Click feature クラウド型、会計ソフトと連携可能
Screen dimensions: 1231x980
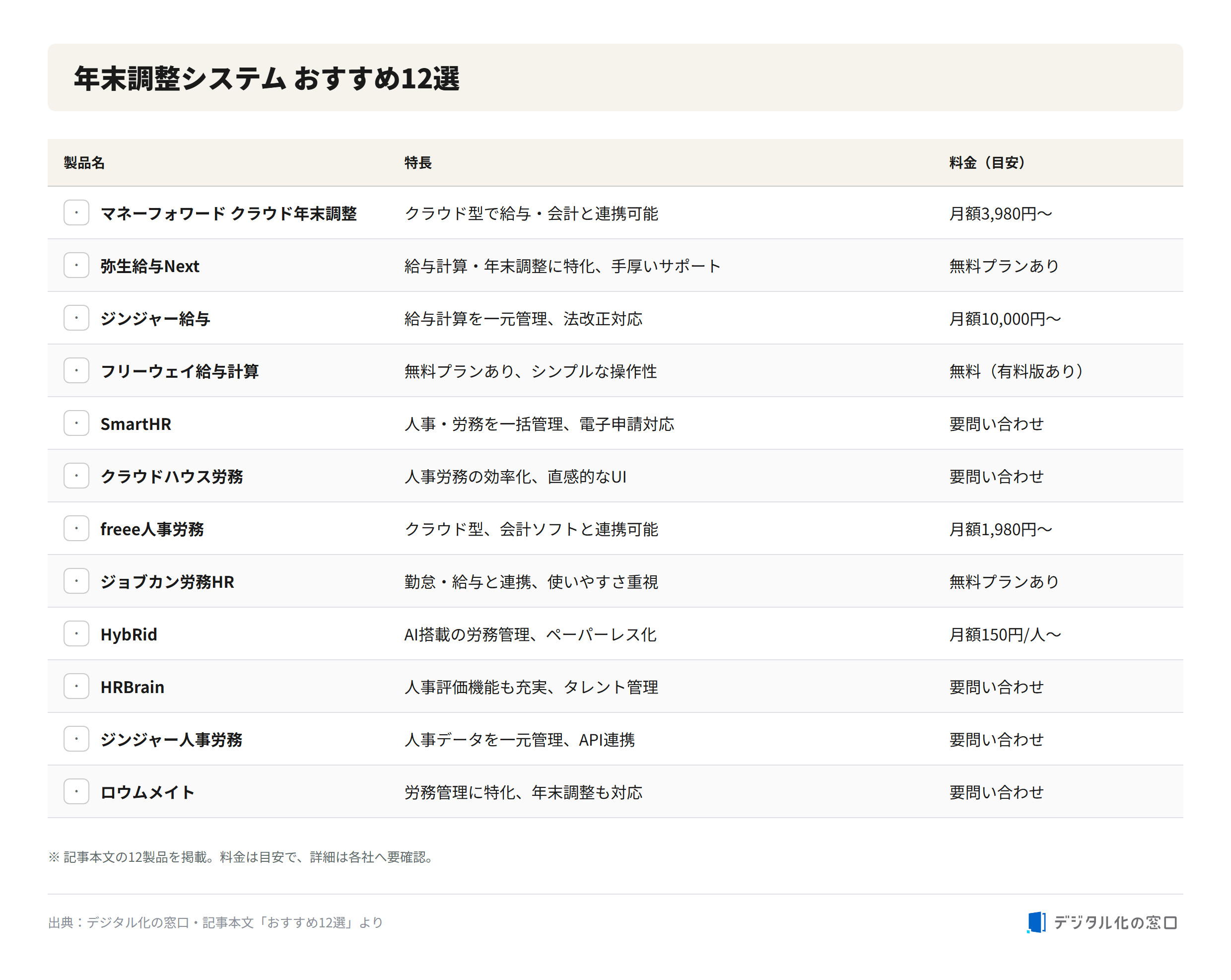[532, 529]
